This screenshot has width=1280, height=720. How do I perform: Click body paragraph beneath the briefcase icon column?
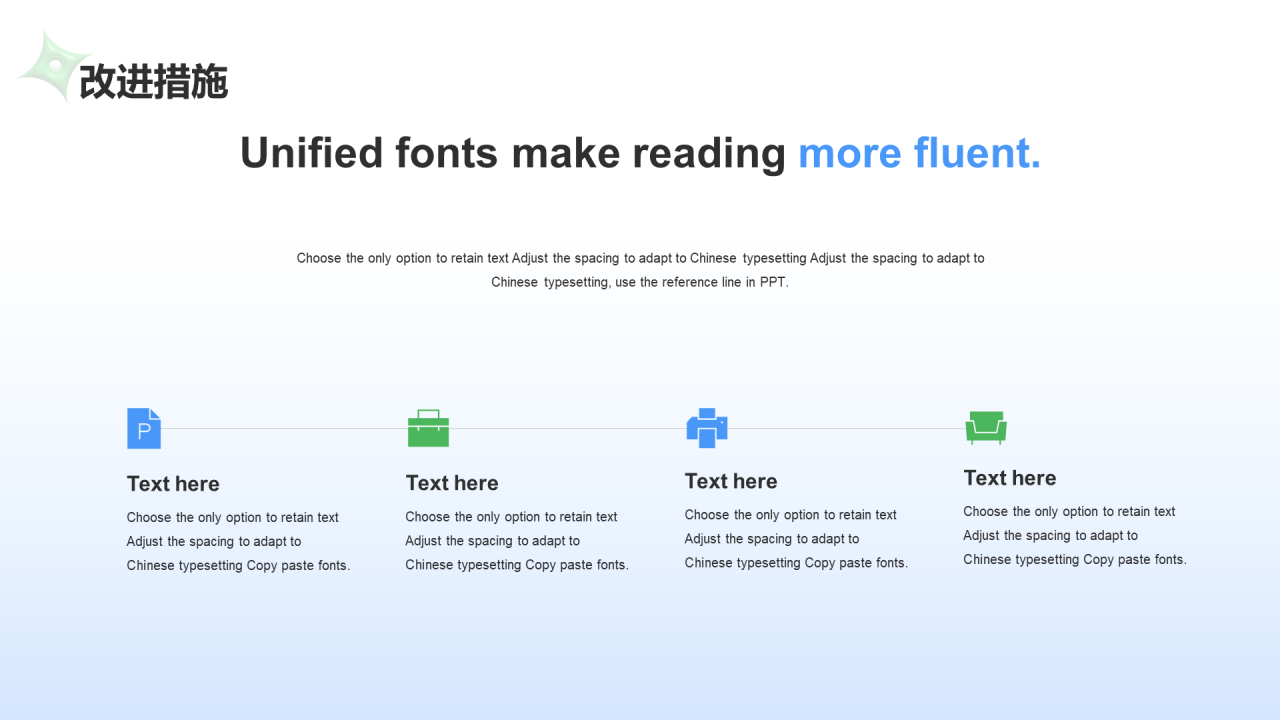click(x=517, y=541)
